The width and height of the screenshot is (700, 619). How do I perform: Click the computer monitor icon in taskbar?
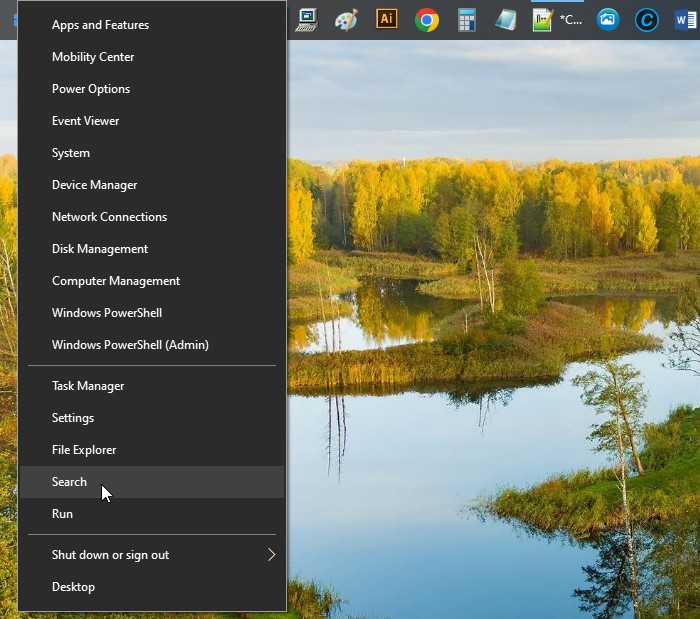306,20
